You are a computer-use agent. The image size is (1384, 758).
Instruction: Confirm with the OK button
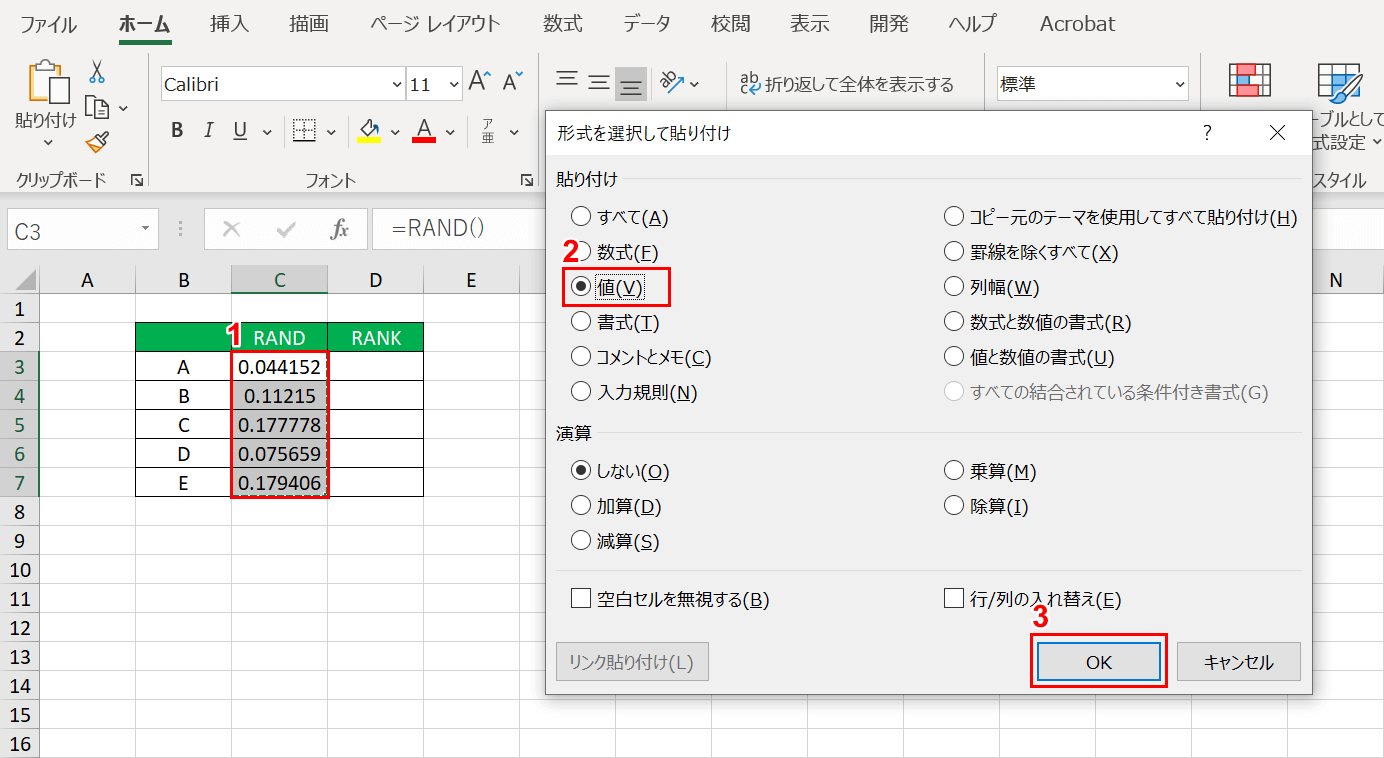coord(1099,662)
